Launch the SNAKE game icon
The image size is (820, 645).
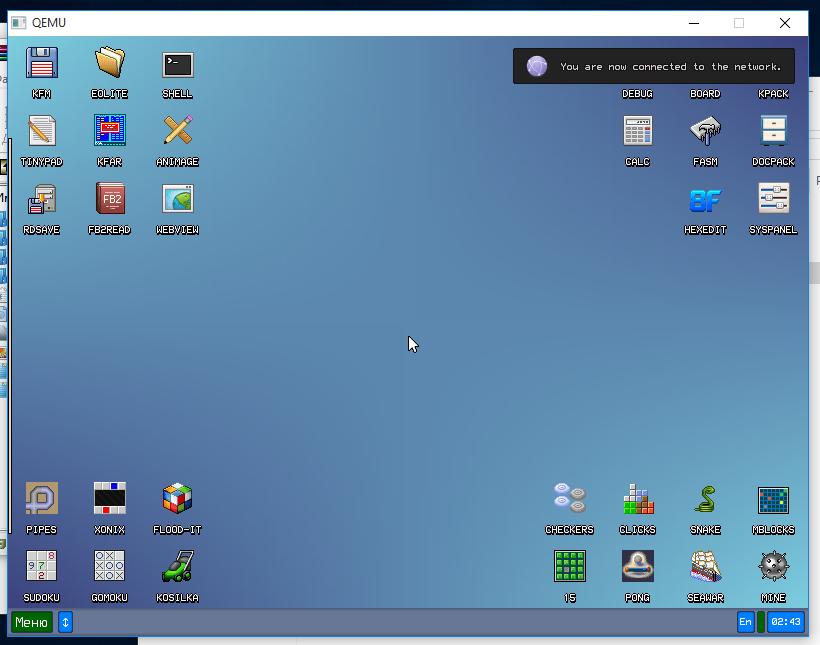[705, 498]
